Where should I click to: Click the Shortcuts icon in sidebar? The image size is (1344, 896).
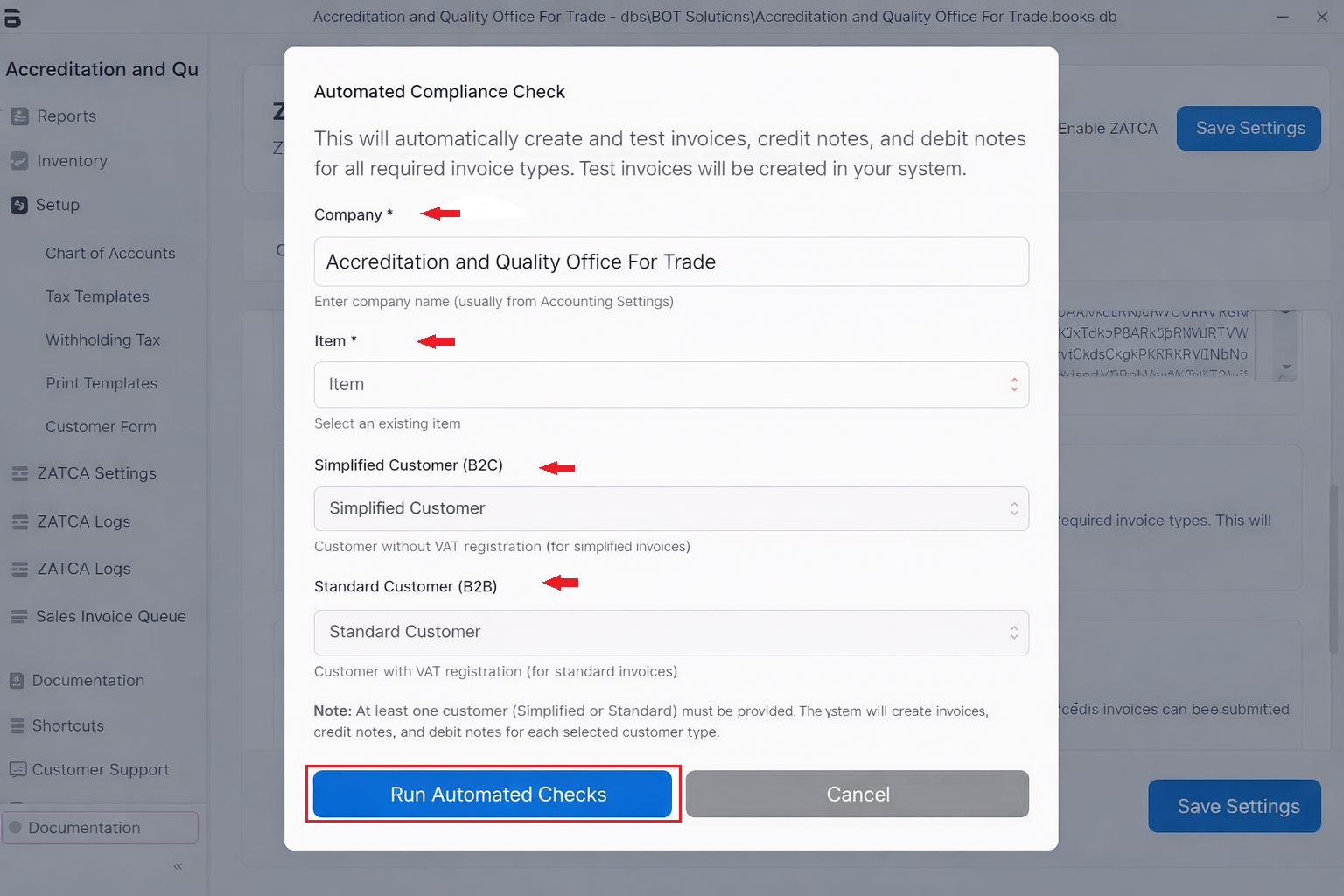coord(17,725)
